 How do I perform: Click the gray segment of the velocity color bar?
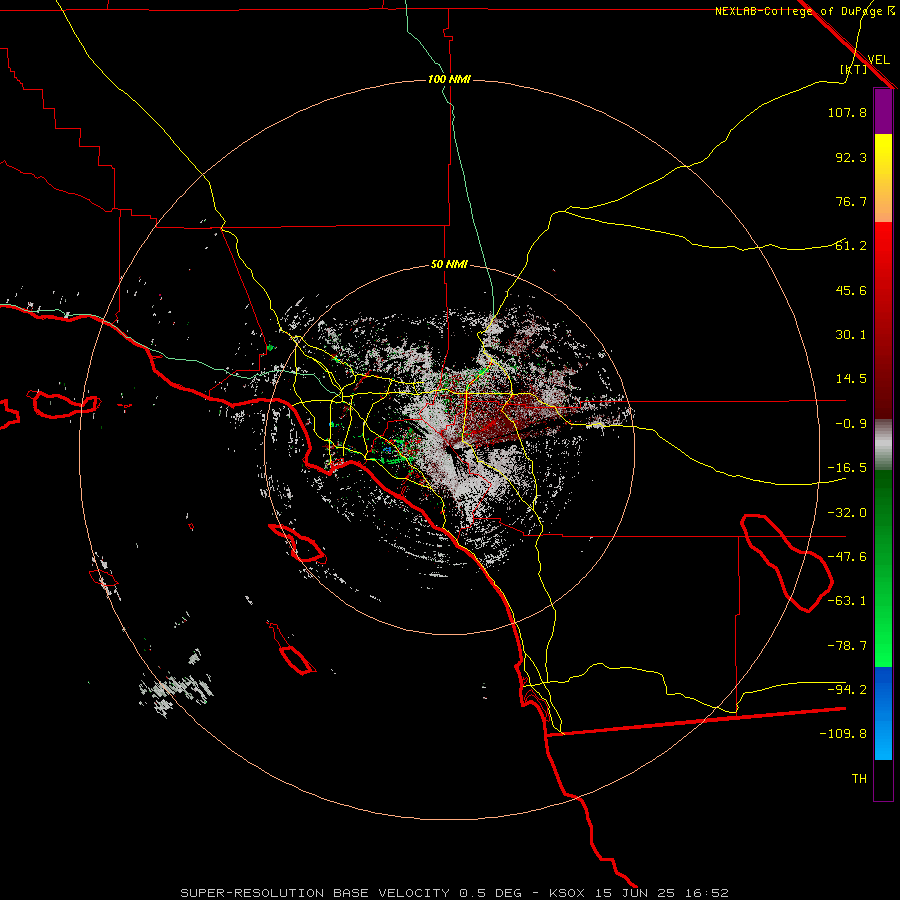[883, 445]
